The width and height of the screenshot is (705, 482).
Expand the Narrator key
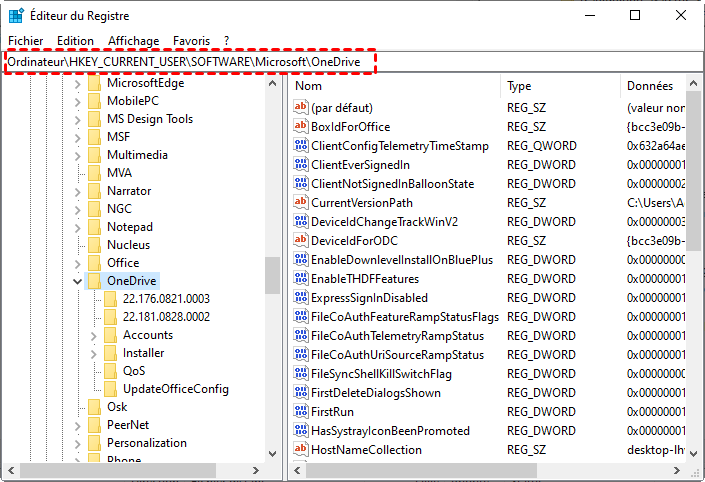[x=77, y=192]
